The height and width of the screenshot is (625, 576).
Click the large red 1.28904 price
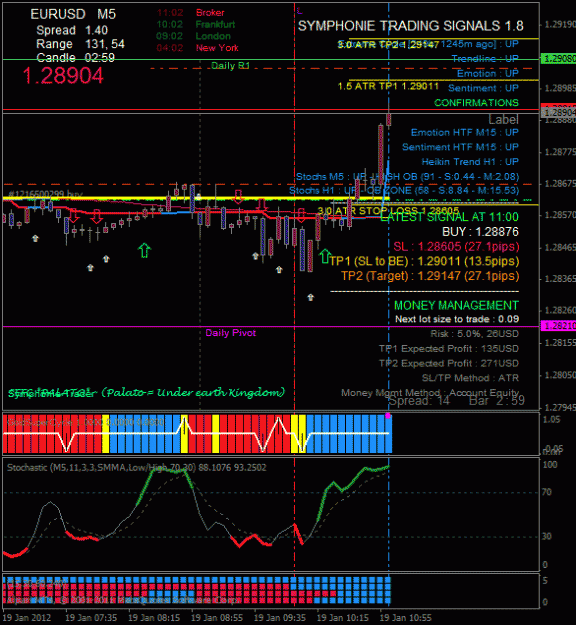pyautogui.click(x=63, y=75)
